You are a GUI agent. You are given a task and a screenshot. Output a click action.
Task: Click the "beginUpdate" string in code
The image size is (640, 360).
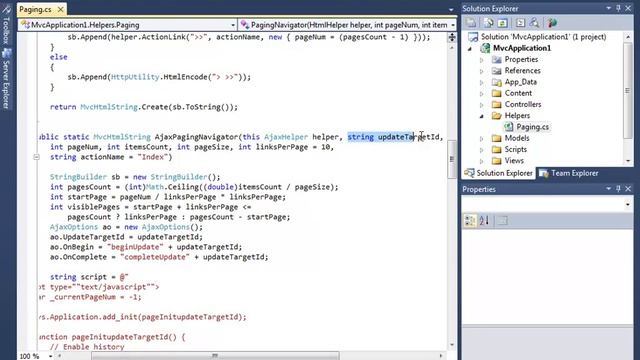coord(135,247)
